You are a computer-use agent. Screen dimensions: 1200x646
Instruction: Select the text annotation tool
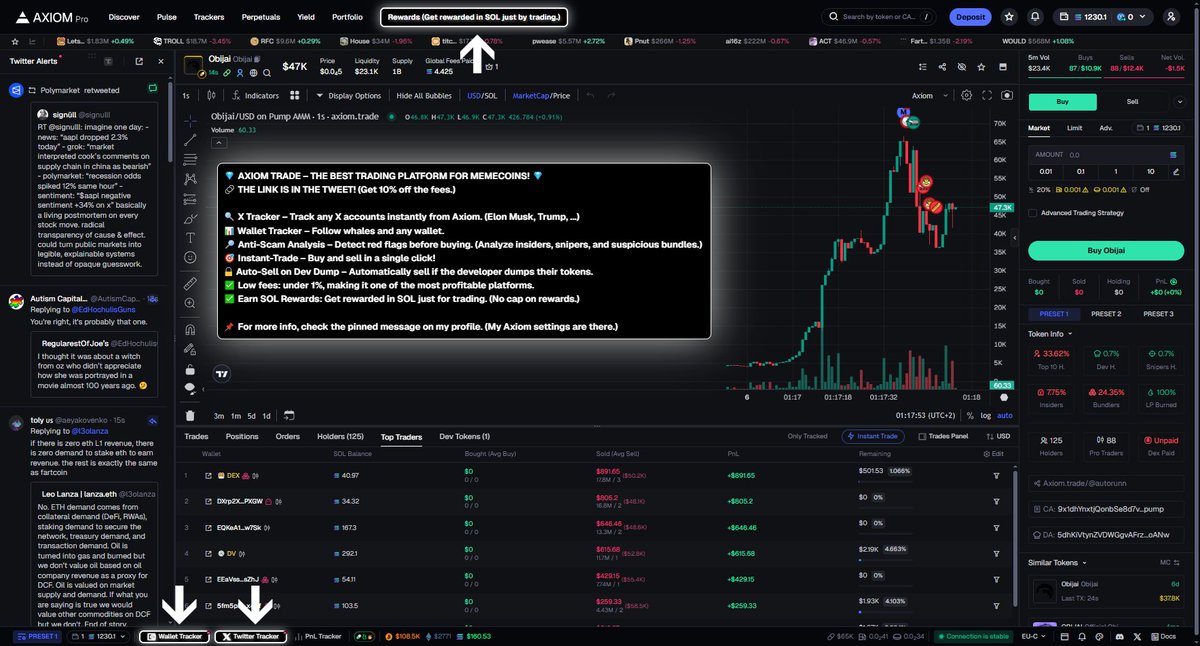coord(191,237)
